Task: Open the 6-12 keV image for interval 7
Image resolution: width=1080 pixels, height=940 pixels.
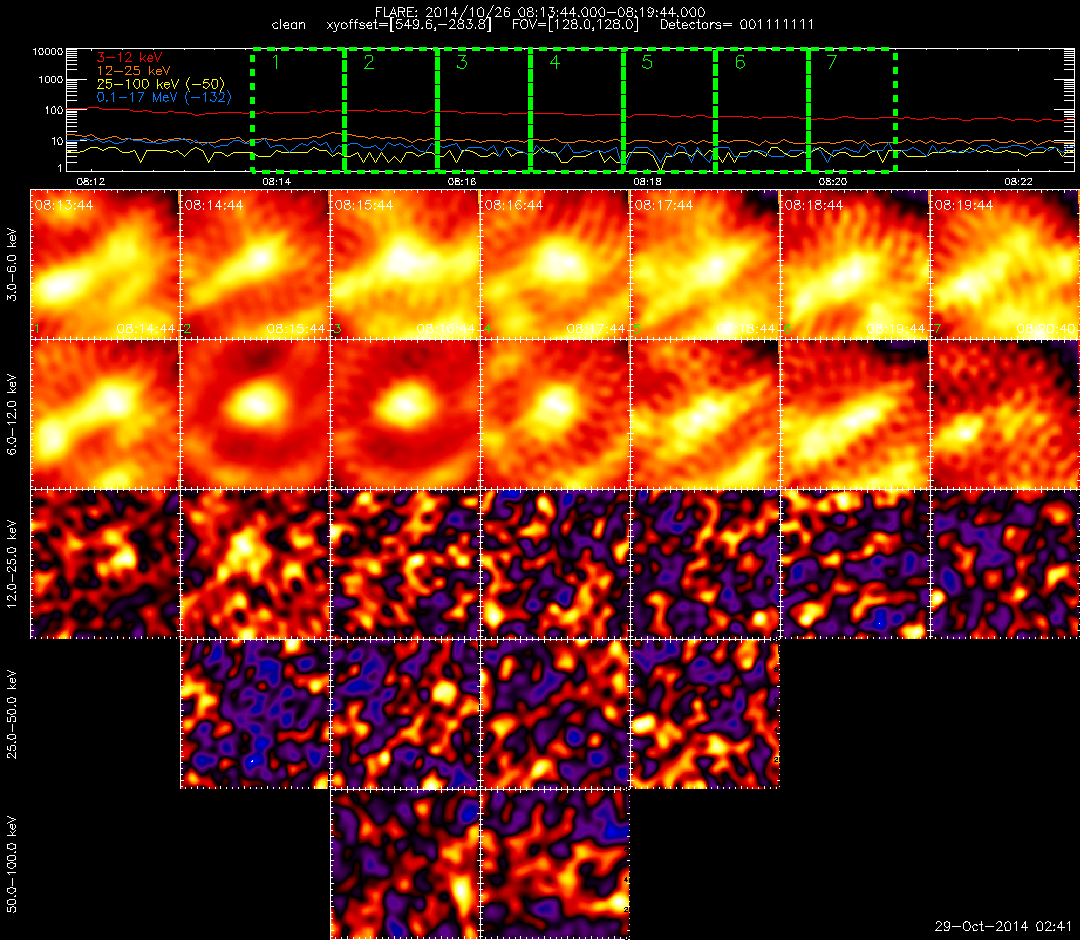Action: point(1005,415)
